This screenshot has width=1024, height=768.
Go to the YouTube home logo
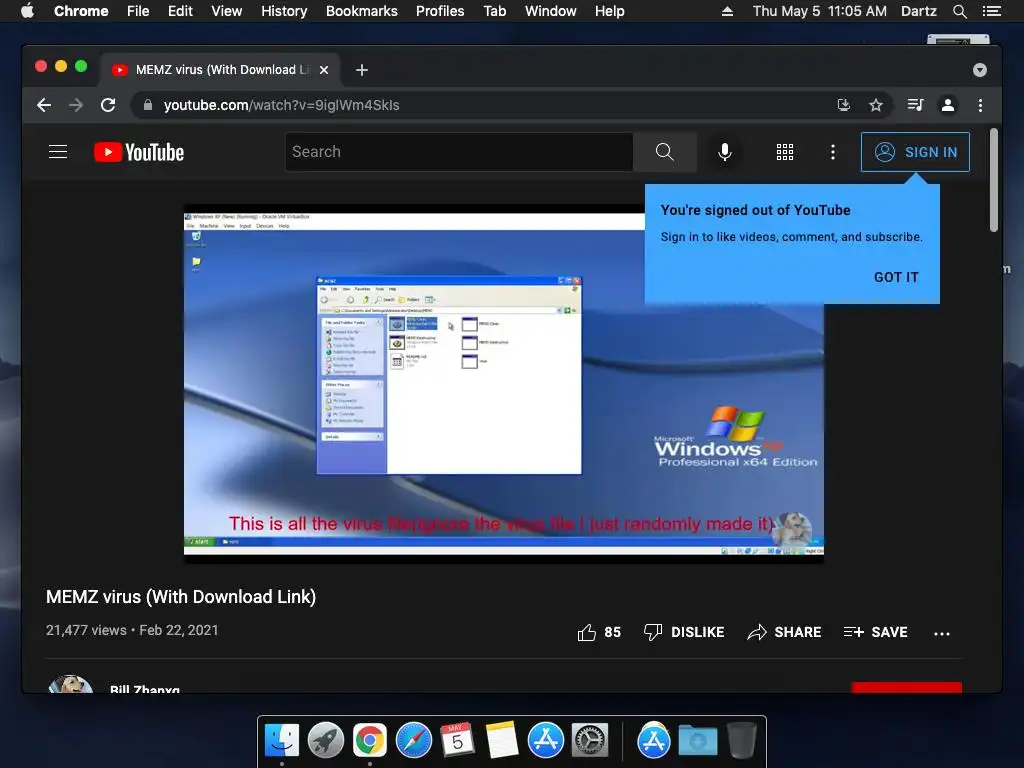point(139,152)
